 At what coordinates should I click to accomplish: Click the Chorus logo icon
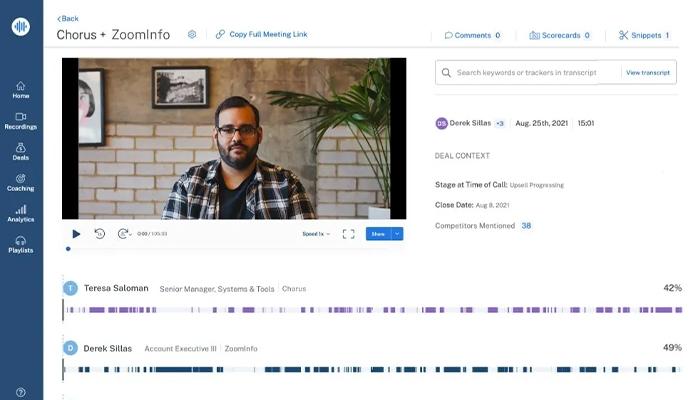(21, 26)
